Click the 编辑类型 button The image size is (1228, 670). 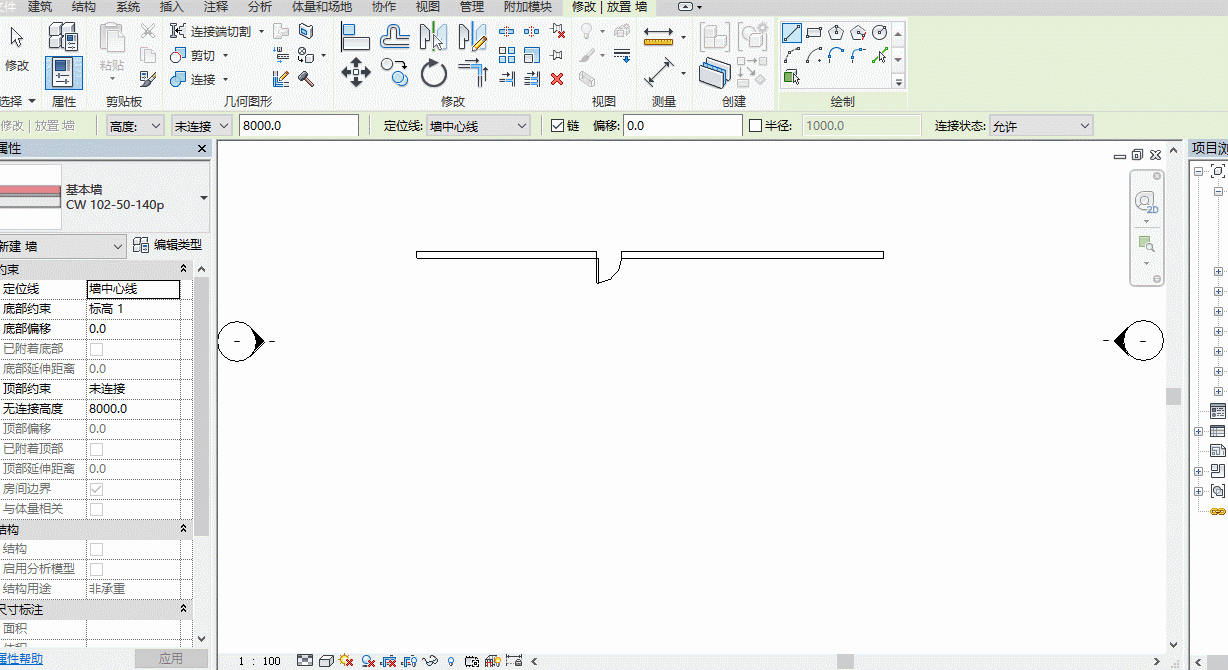coord(168,245)
